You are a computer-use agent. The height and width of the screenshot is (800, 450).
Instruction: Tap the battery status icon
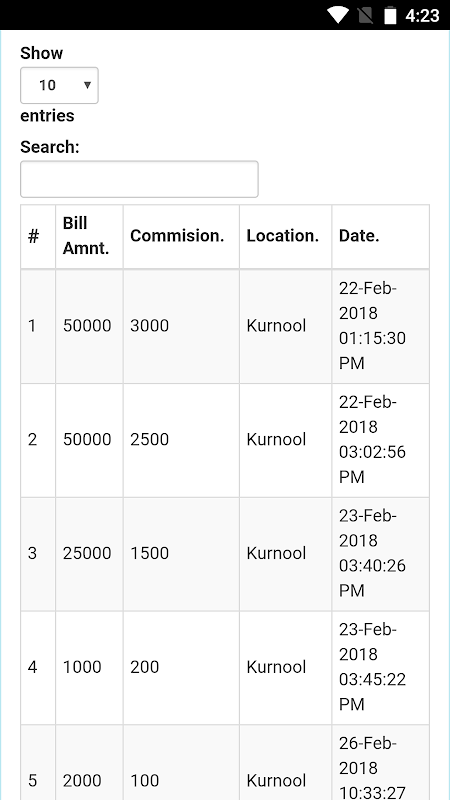point(390,15)
